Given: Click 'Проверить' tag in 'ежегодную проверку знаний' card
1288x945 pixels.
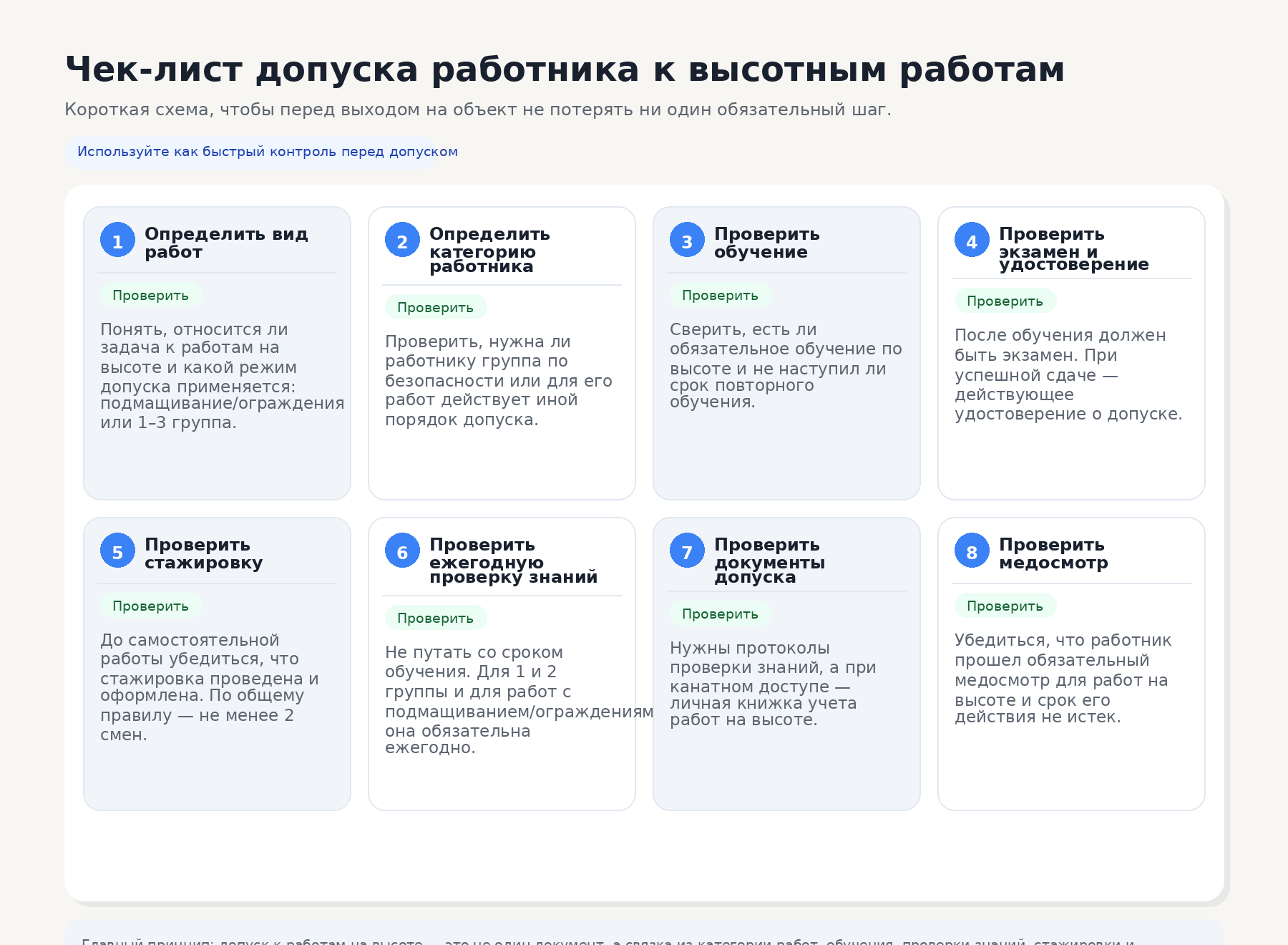Looking at the screenshot, I should pos(436,618).
